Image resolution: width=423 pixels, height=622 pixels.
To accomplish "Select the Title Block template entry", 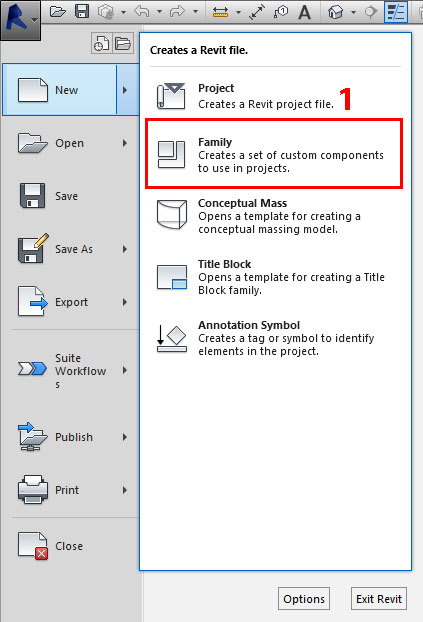I will [x=274, y=276].
